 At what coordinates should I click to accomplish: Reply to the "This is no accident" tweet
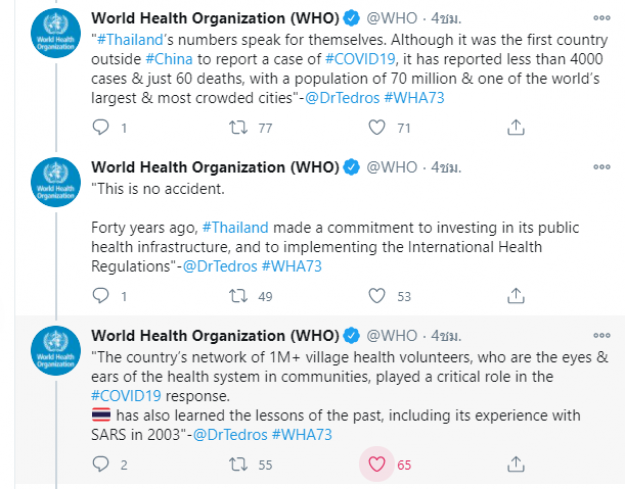coord(100,296)
